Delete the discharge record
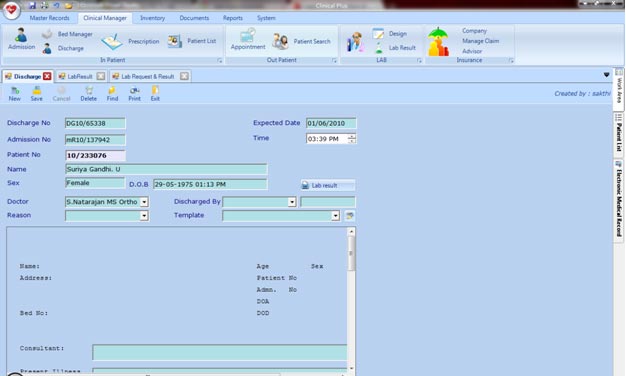626x376 pixels. pyautogui.click(x=89, y=94)
